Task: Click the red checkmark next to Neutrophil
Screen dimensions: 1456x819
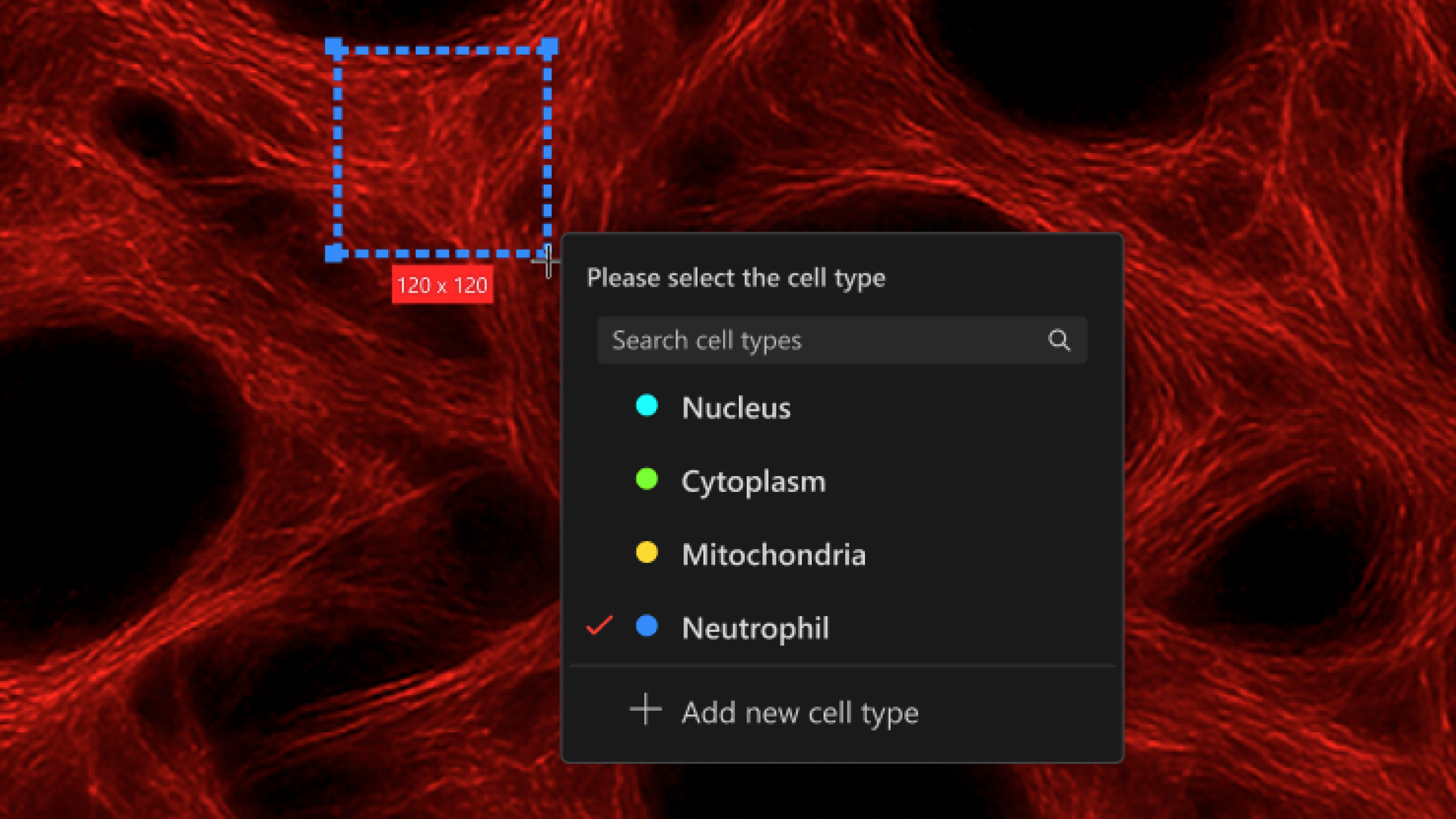Action: tap(599, 626)
